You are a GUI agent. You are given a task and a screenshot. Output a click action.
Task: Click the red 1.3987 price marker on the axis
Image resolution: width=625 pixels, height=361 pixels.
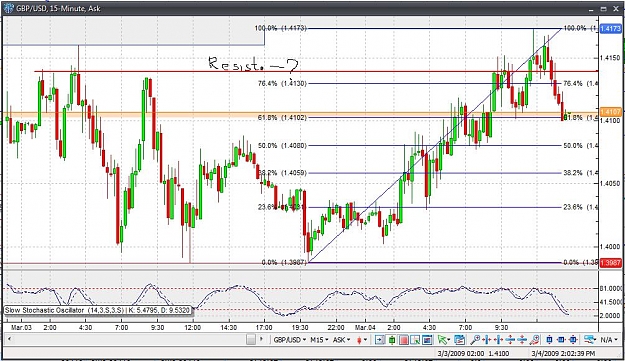point(611,263)
